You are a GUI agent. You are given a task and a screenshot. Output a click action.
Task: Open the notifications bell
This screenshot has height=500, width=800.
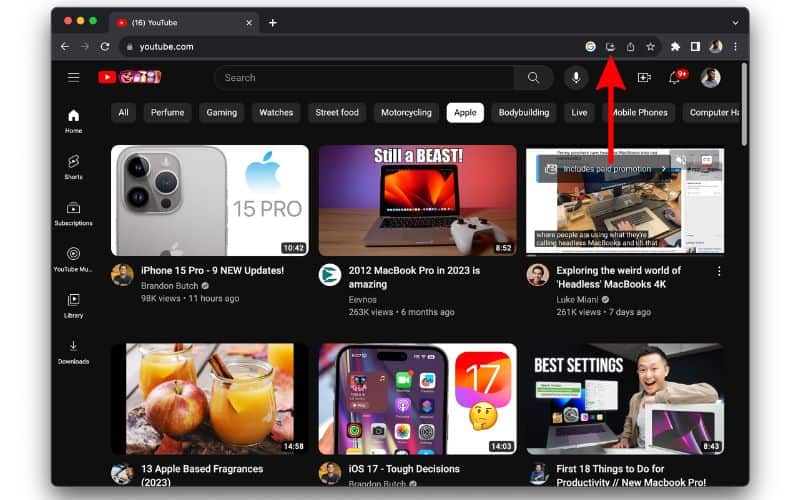[x=674, y=77]
